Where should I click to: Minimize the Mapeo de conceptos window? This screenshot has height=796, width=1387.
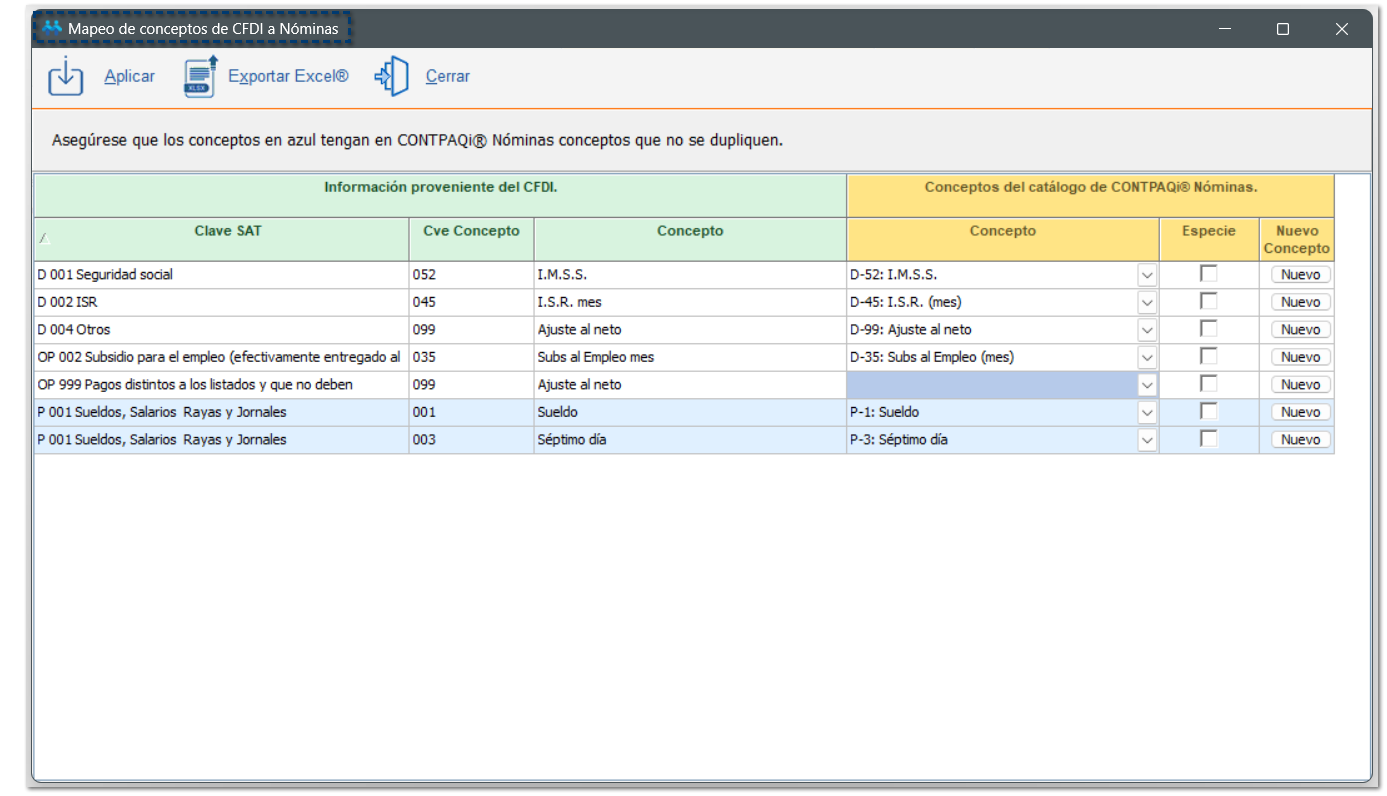[1224, 29]
